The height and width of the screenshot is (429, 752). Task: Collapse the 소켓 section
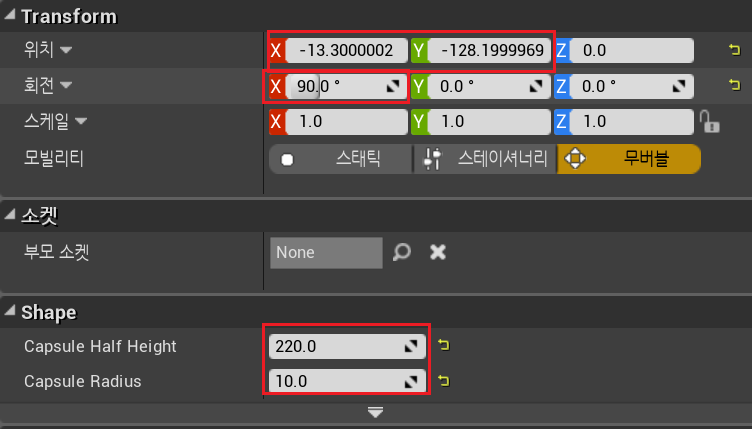pos(10,215)
